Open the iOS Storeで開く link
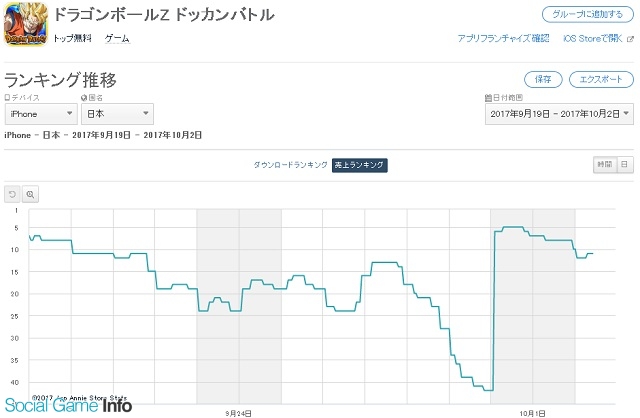Screen dimensions: 640x418 coord(593,38)
